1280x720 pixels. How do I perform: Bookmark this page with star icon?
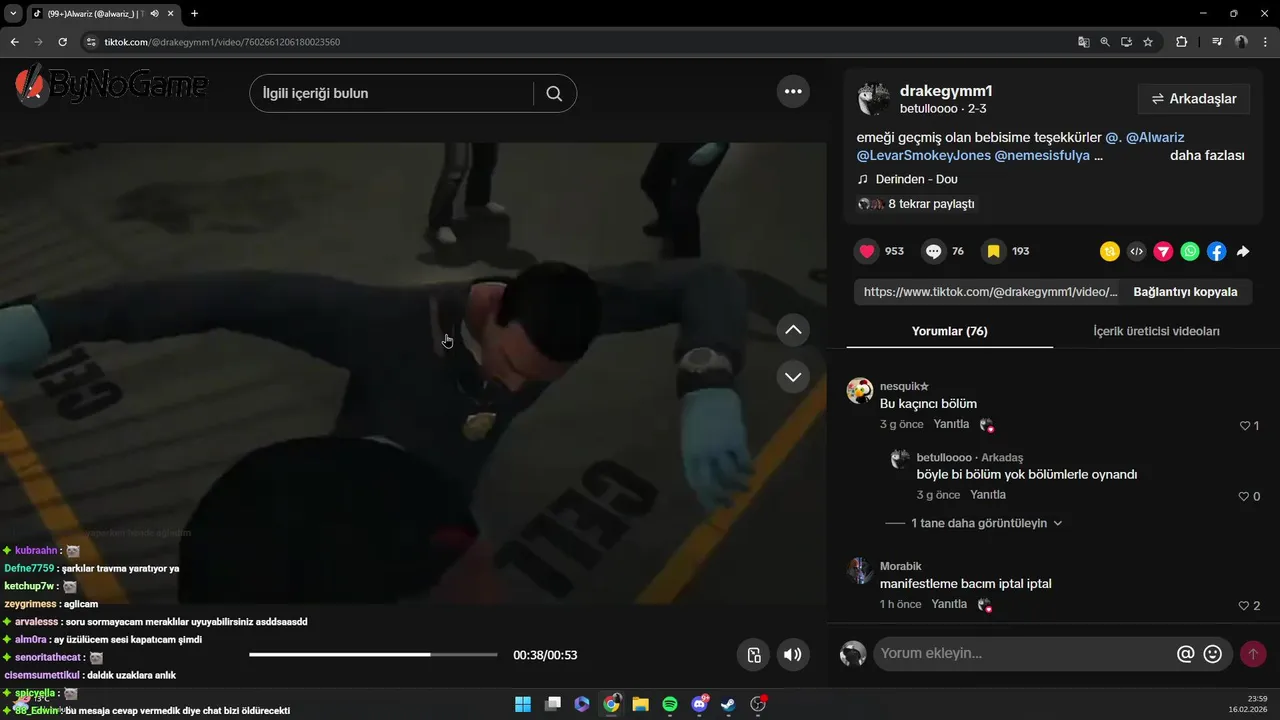[x=1148, y=42]
